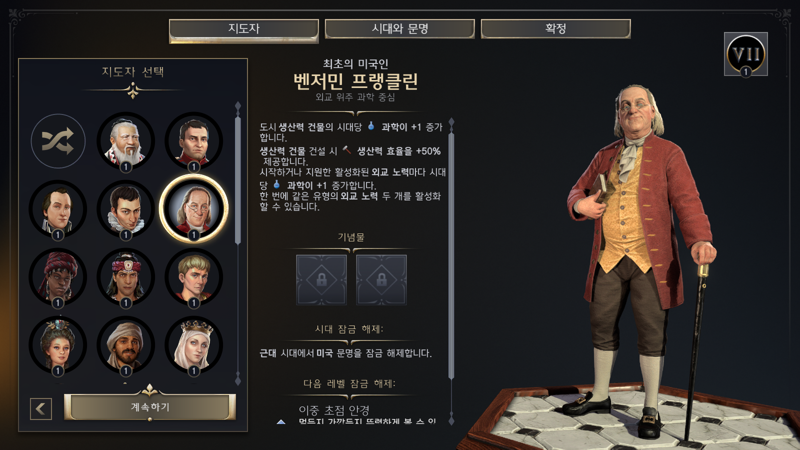
Task: Open the first locked memento slot
Action: click(x=321, y=280)
